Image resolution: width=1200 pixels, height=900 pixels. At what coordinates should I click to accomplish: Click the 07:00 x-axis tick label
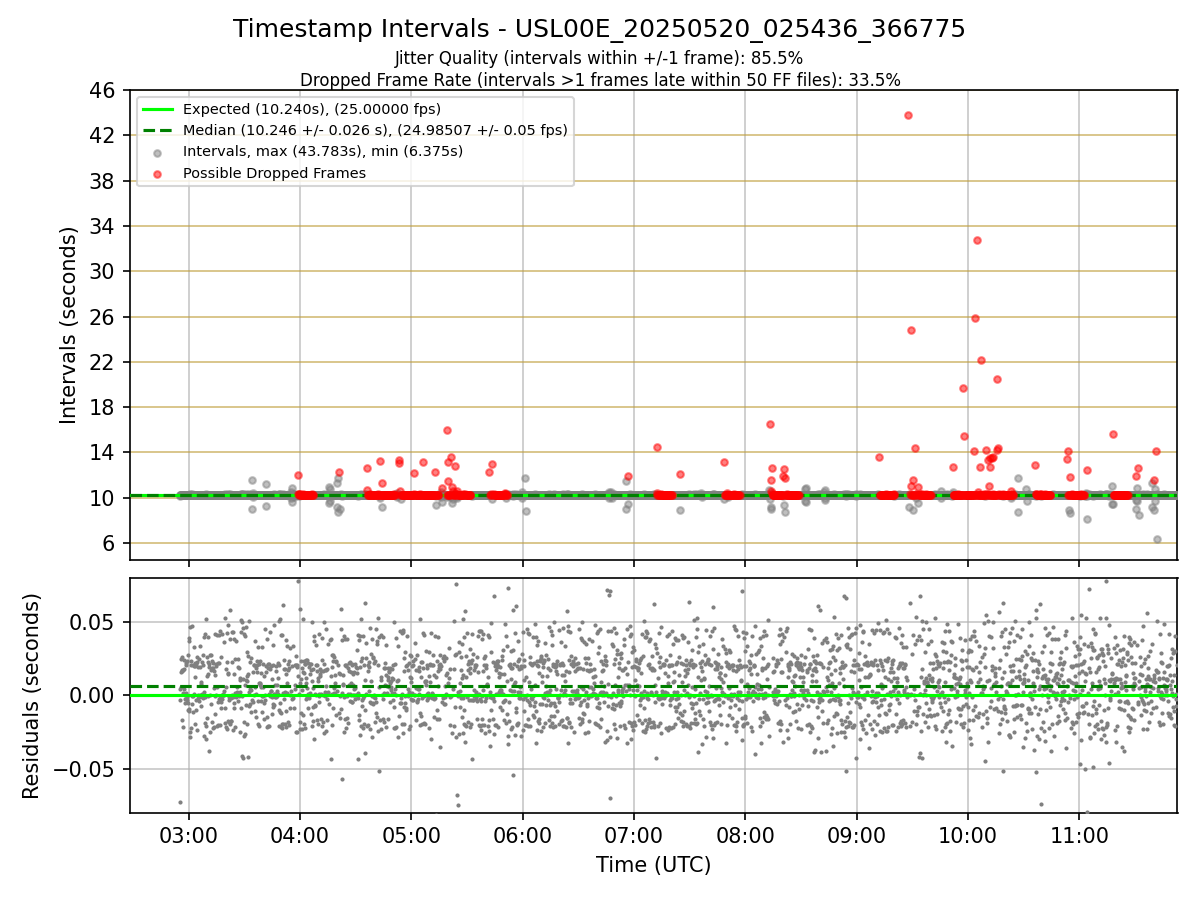point(634,834)
